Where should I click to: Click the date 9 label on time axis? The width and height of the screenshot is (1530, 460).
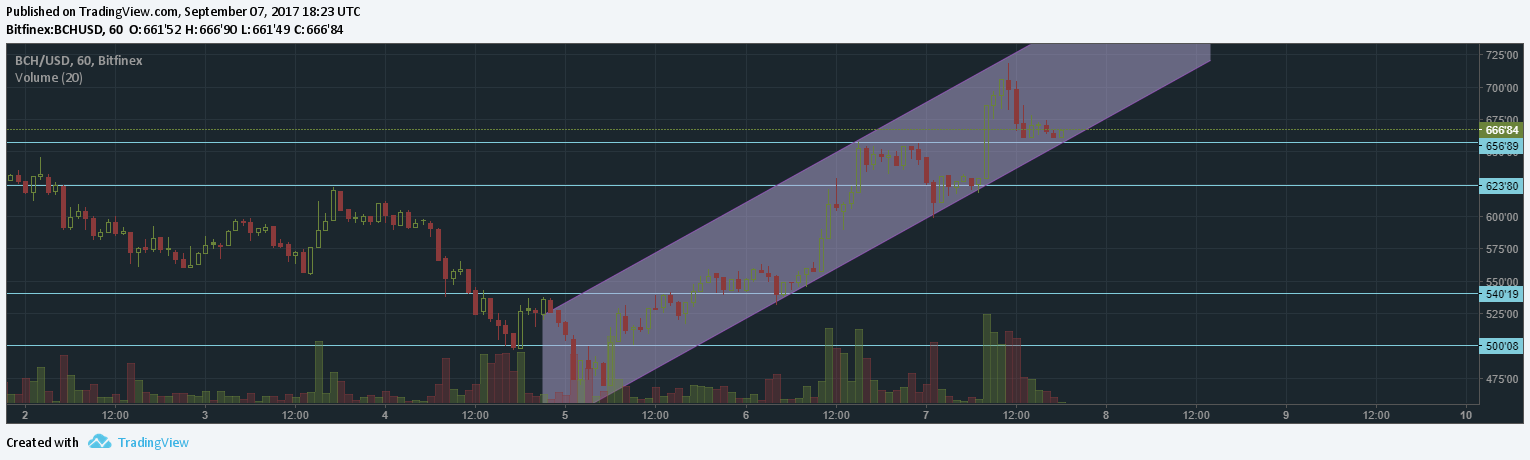pos(1286,414)
